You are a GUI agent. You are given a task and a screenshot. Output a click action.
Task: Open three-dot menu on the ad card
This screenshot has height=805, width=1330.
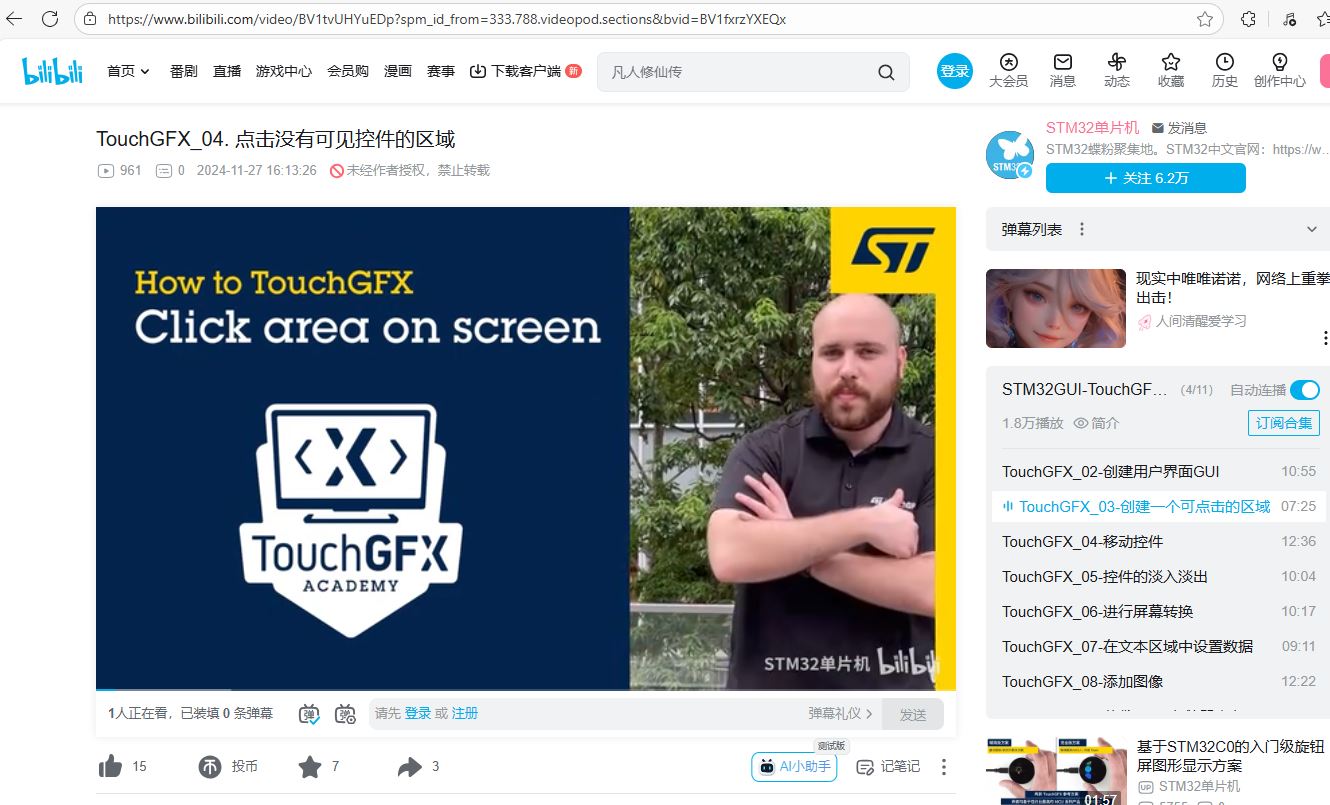tap(1325, 338)
